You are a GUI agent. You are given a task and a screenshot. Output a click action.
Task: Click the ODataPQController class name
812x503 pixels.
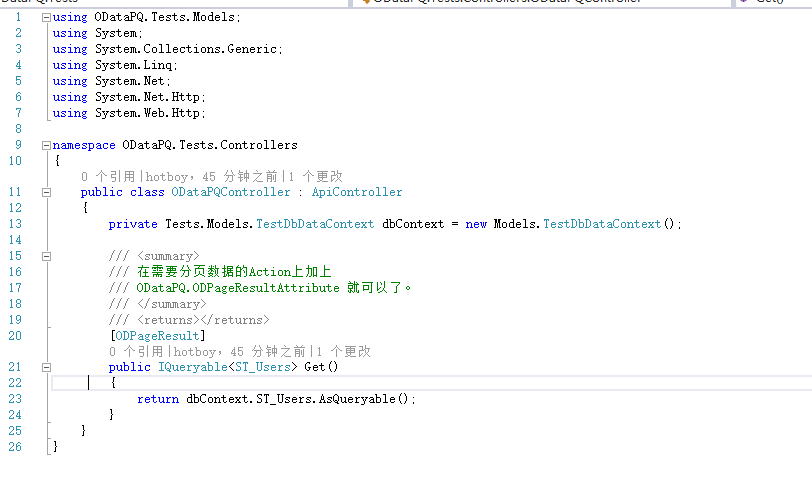[231, 192]
